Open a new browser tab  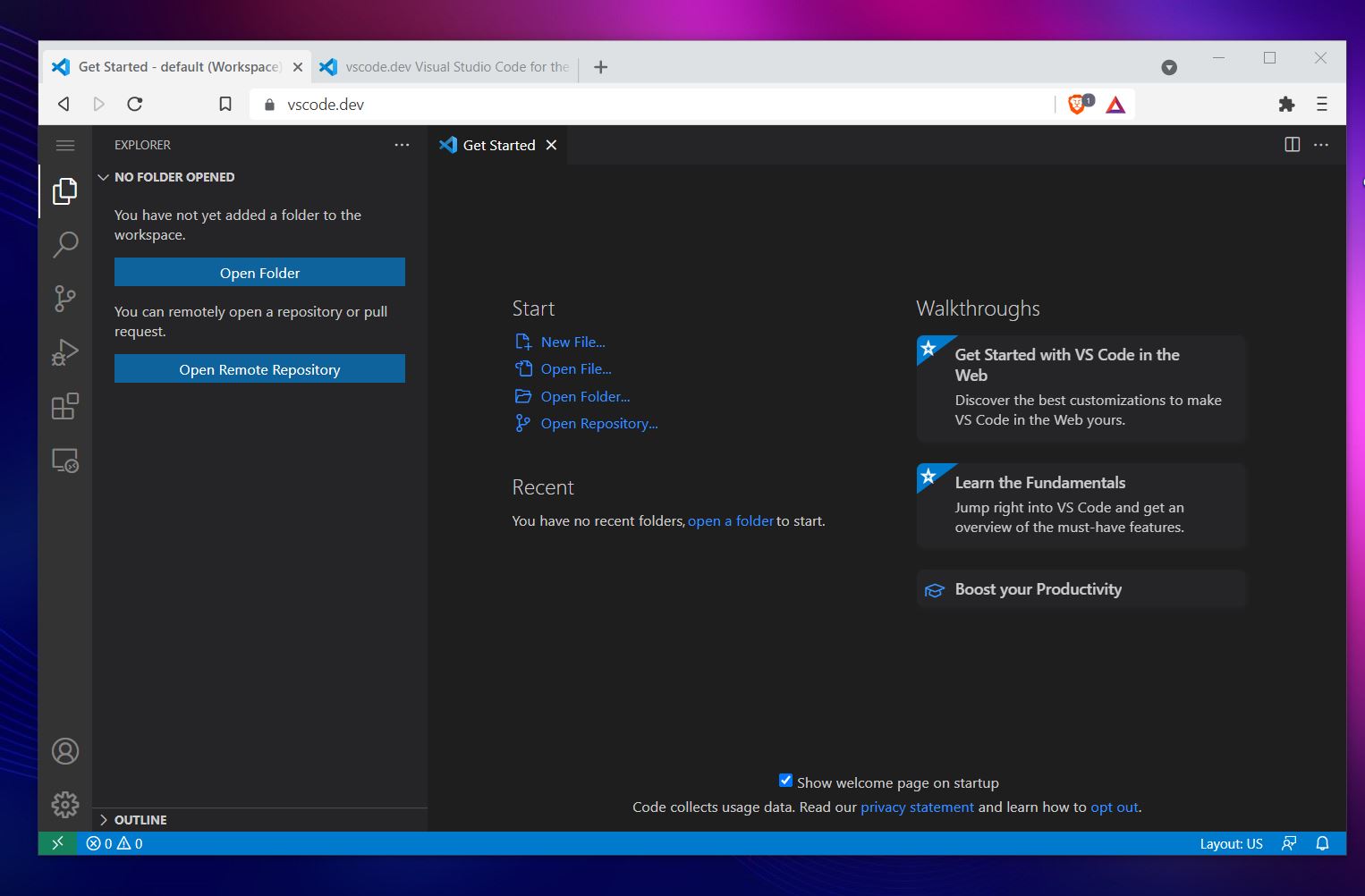601,67
